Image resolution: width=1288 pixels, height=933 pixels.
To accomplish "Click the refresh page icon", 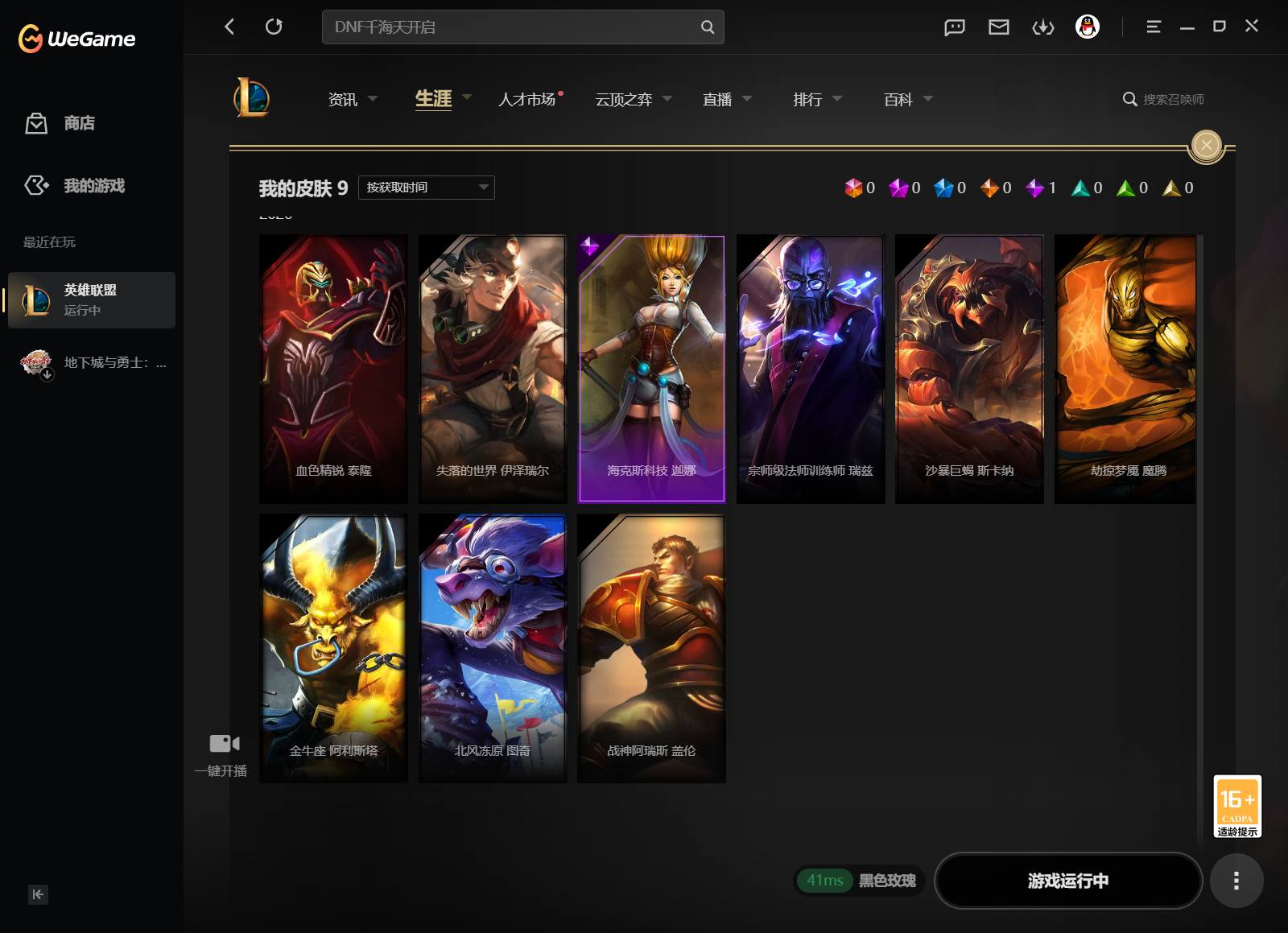I will 274,27.
